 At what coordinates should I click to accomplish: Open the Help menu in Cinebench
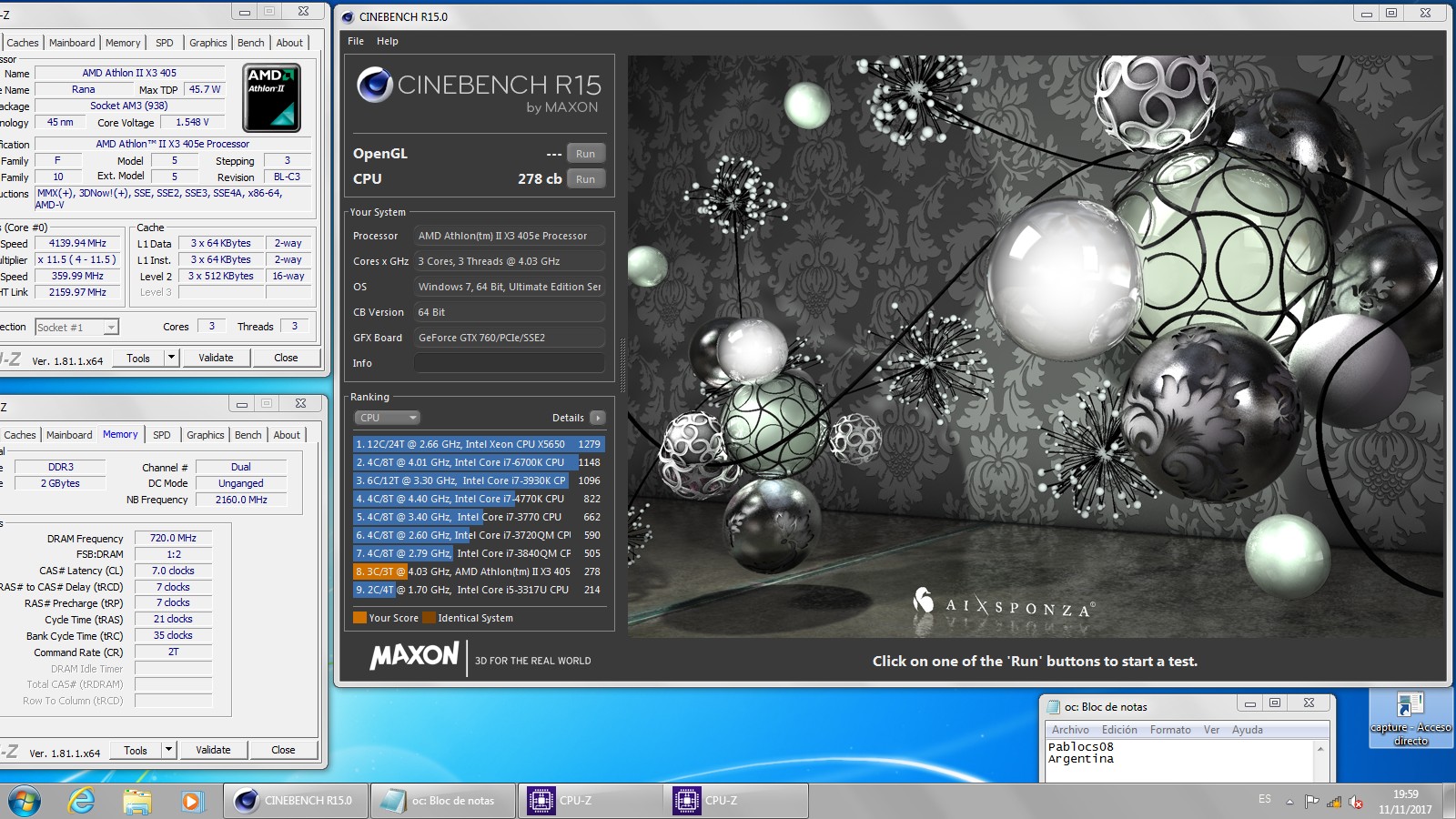click(x=388, y=41)
